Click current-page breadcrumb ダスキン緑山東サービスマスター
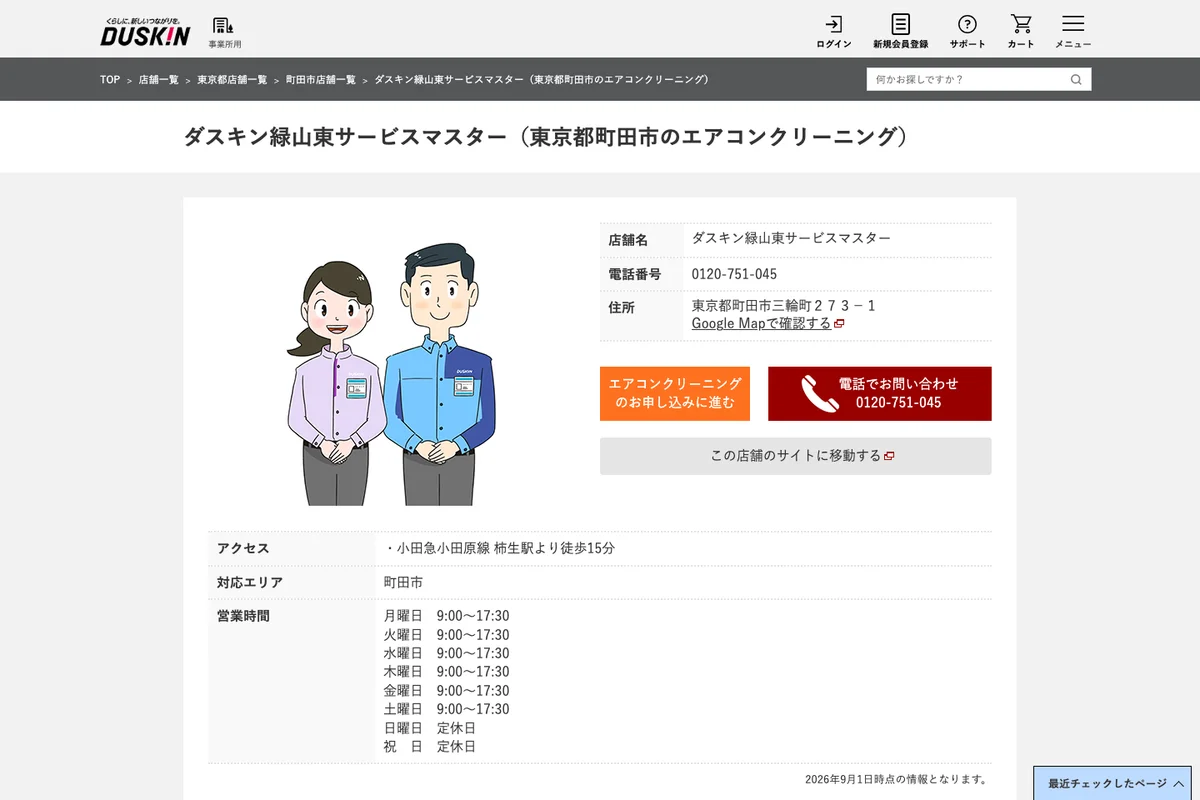The image size is (1200, 800). point(542,79)
